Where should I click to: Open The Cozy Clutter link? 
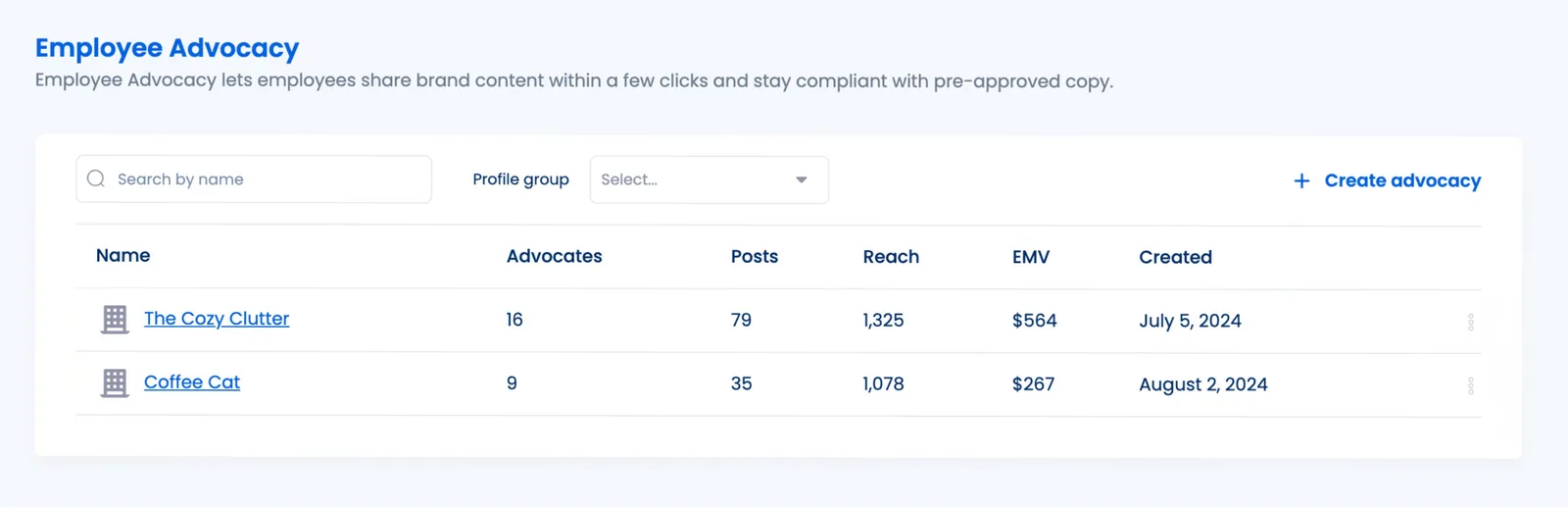pyautogui.click(x=217, y=319)
